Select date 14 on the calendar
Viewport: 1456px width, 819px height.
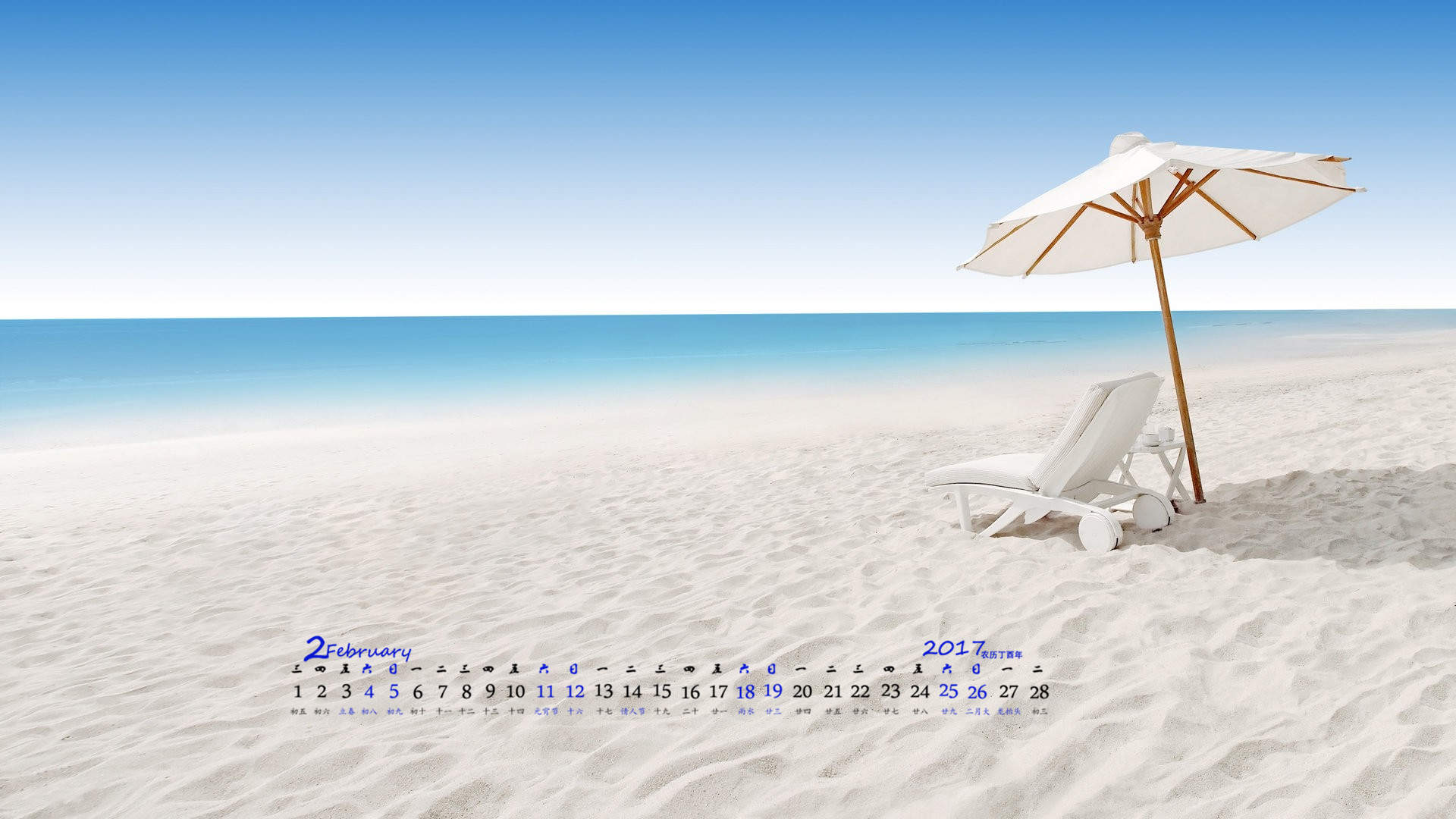[632, 692]
